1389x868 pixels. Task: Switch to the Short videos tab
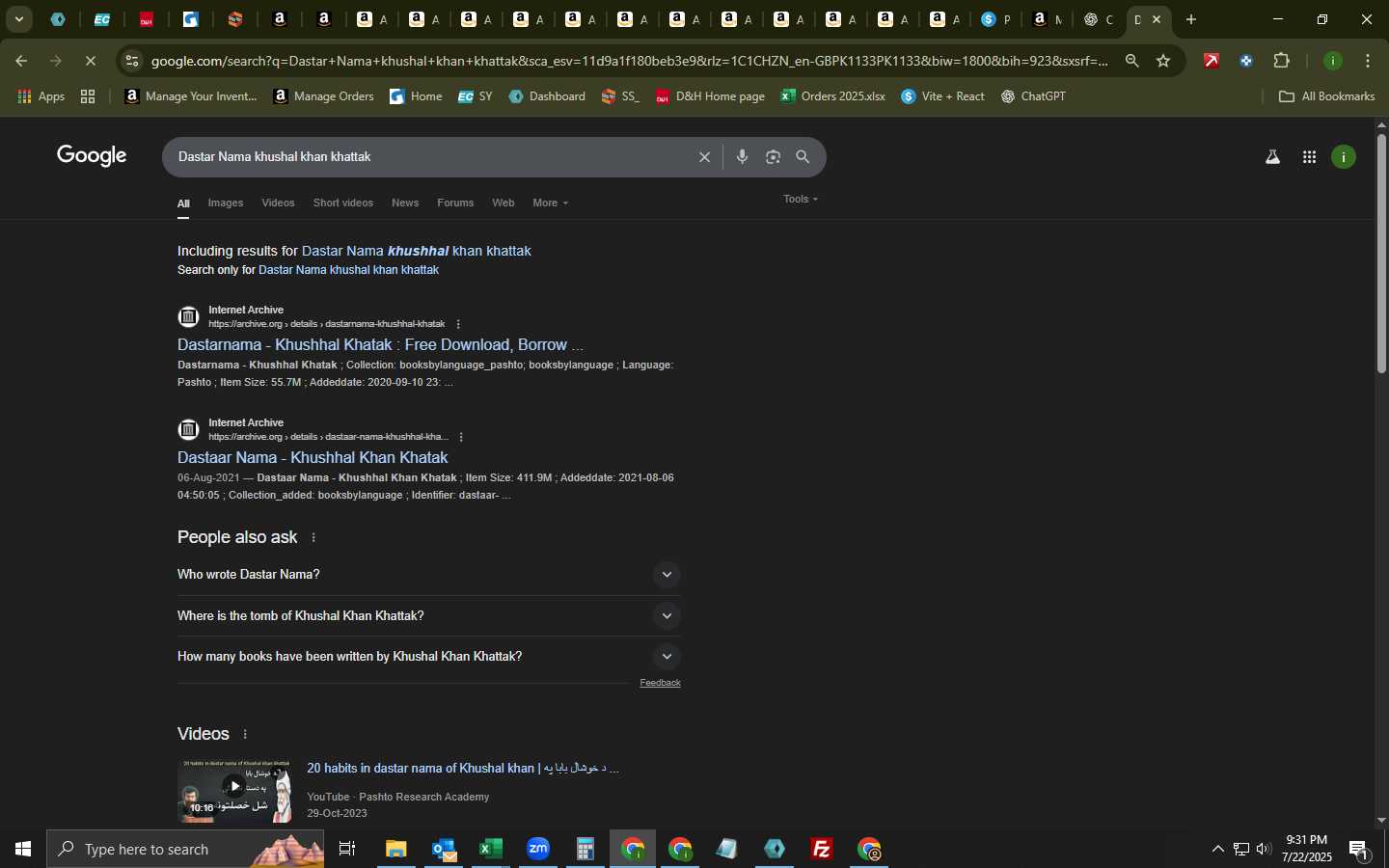(343, 203)
